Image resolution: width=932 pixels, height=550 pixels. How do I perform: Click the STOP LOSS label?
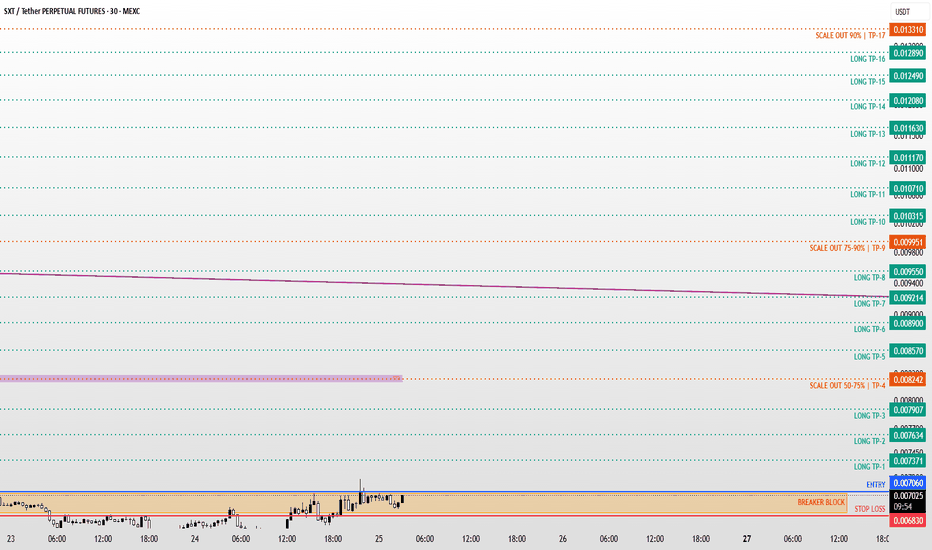click(870, 509)
